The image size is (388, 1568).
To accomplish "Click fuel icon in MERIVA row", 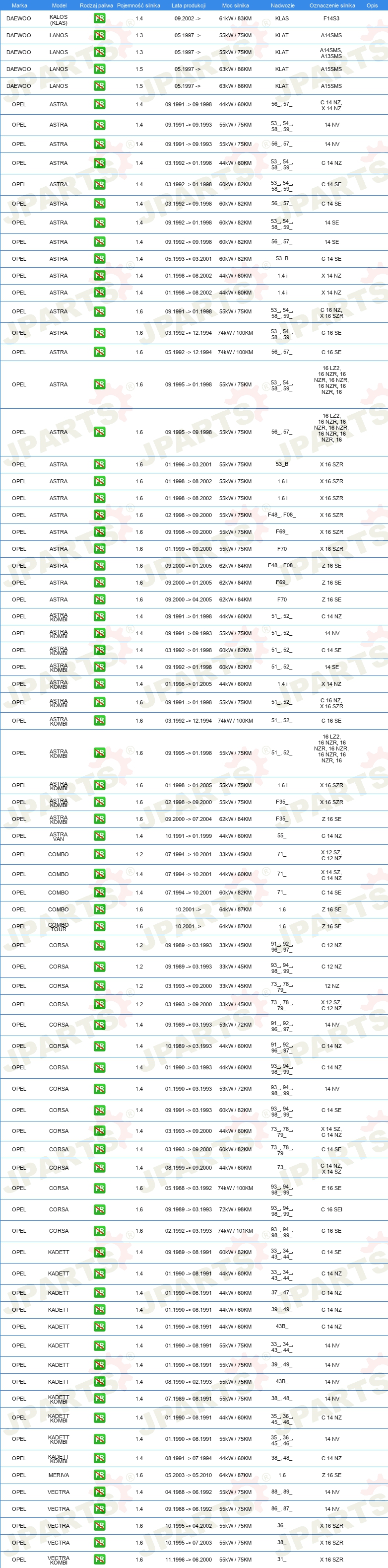I will click(x=99, y=1476).
